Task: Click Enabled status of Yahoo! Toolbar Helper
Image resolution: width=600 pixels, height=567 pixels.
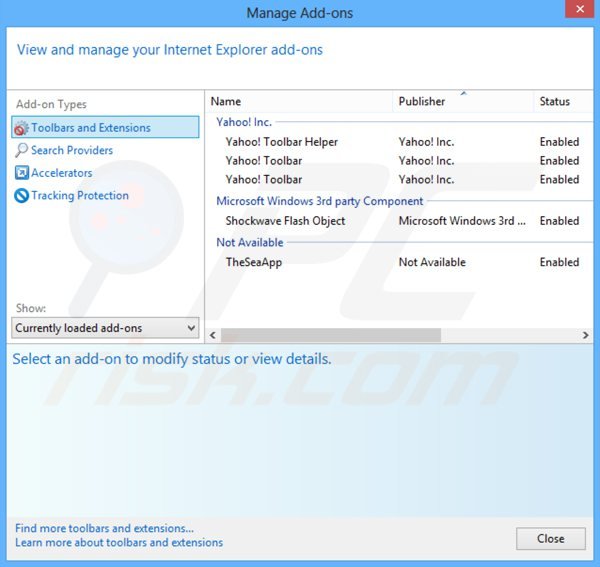Action: pos(559,142)
